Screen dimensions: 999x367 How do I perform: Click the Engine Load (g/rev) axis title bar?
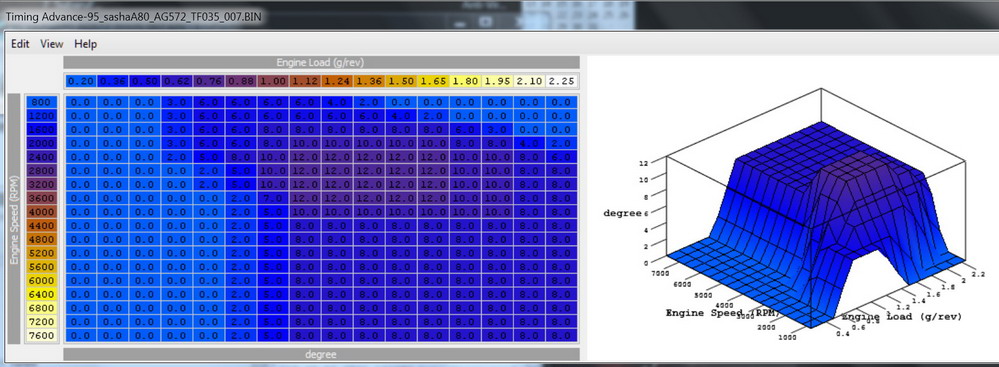coord(321,62)
